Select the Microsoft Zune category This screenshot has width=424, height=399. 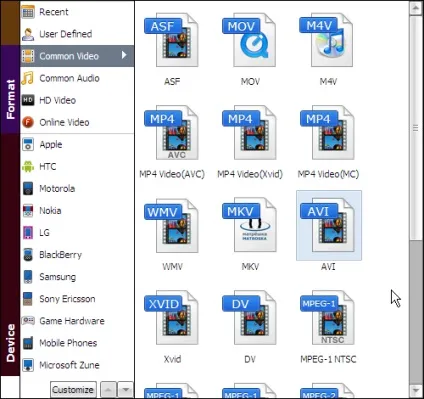77,365
